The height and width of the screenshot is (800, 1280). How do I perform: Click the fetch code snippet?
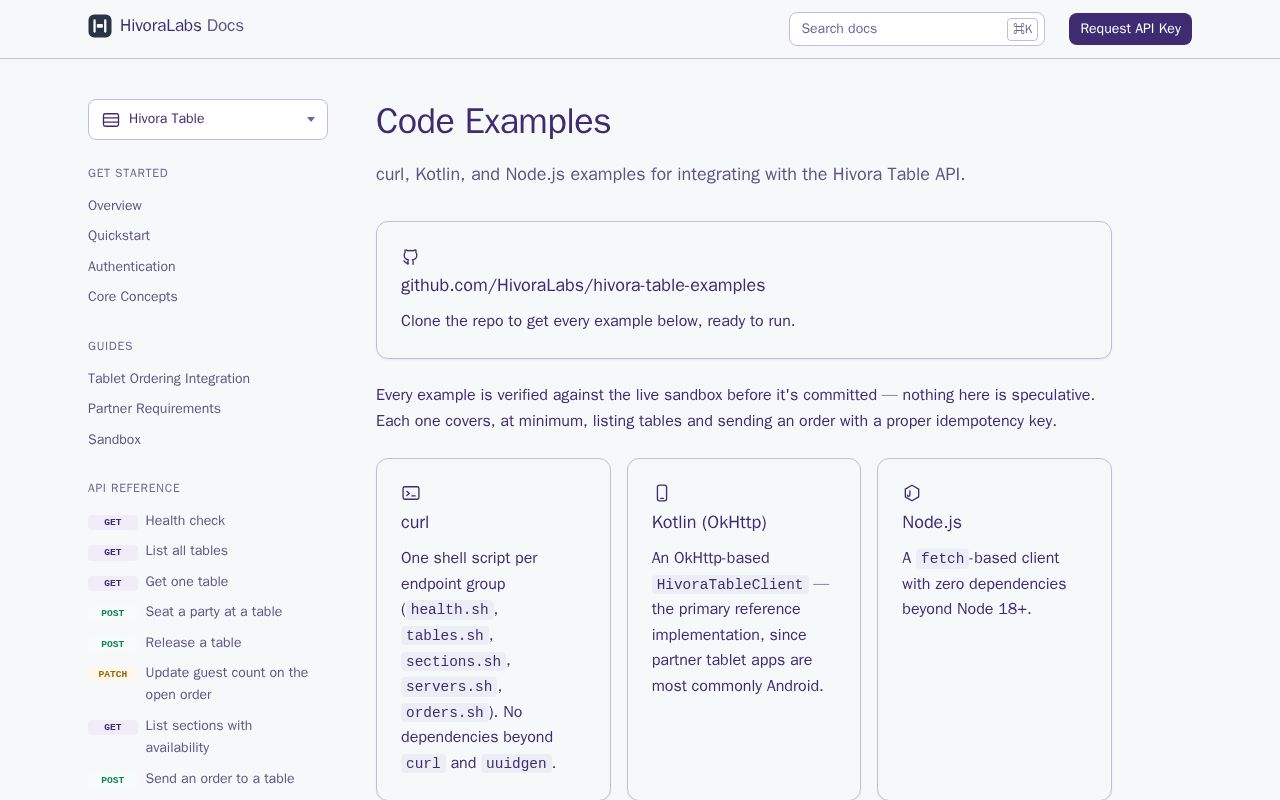pos(943,559)
